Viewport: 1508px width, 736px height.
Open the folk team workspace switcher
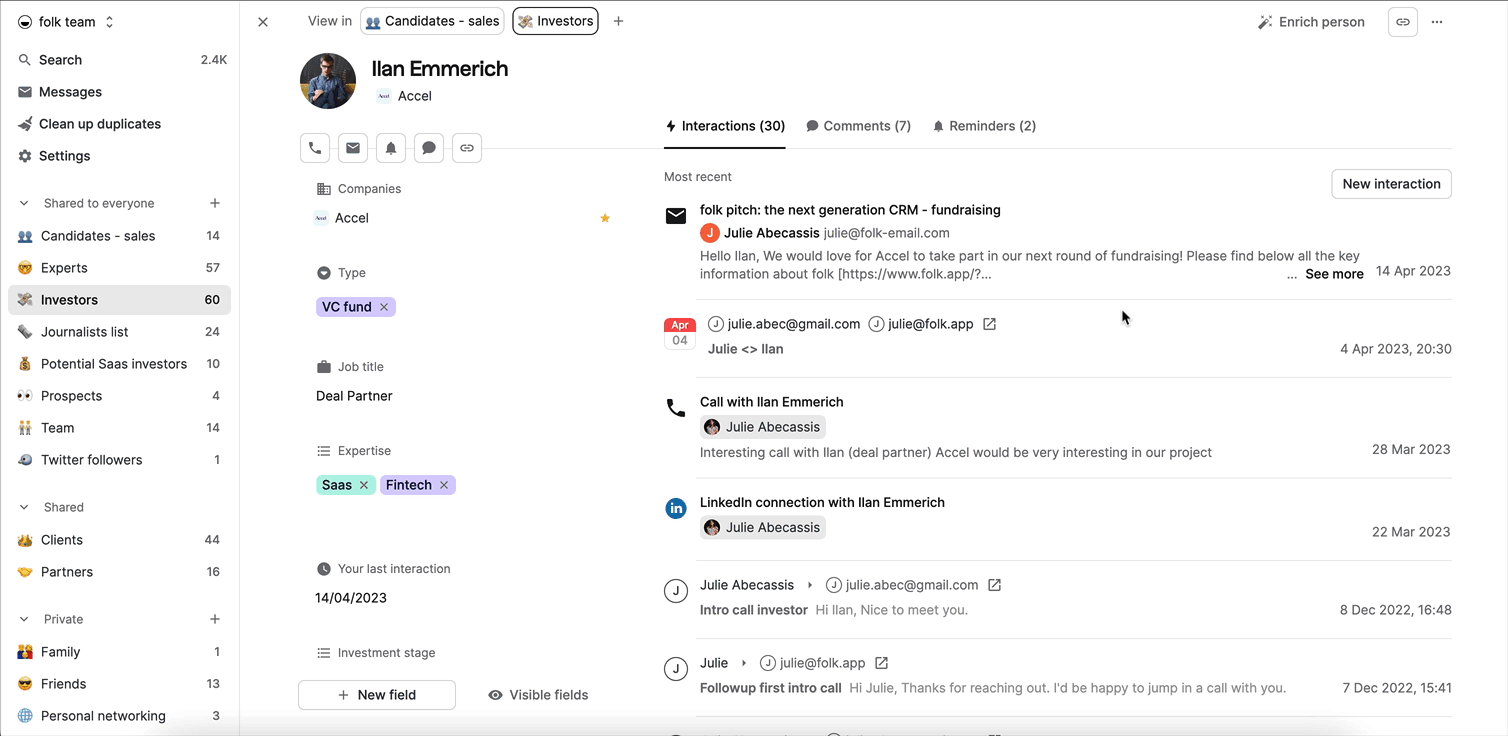(x=66, y=22)
